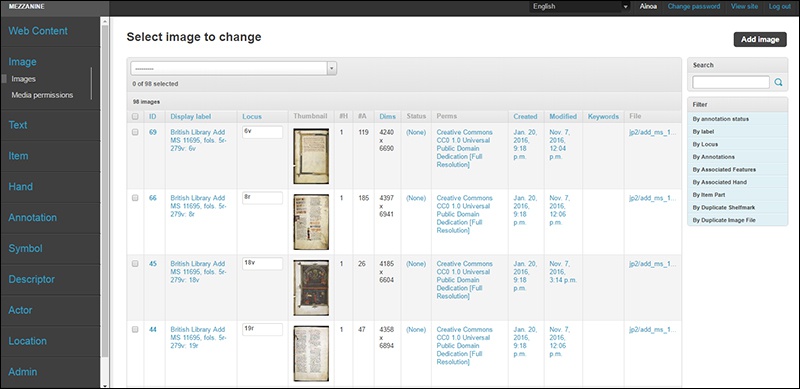Open image ID 45 link
Image resolution: width=800 pixels, height=389 pixels.
pyautogui.click(x=153, y=263)
